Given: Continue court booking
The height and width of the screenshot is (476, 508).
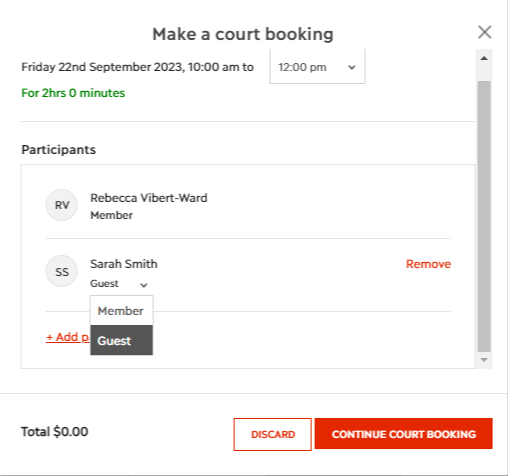Looking at the screenshot, I should 404,434.
